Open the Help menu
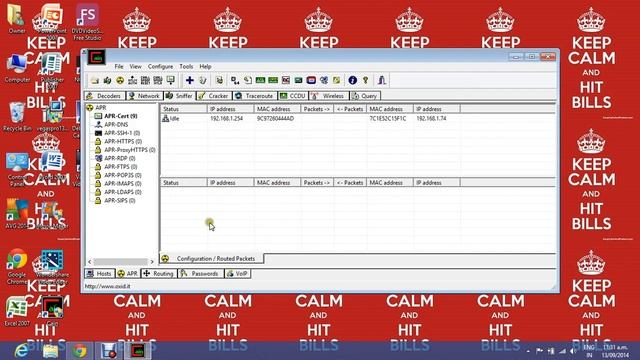Viewport: 640px width, 360px height. click(x=205, y=67)
